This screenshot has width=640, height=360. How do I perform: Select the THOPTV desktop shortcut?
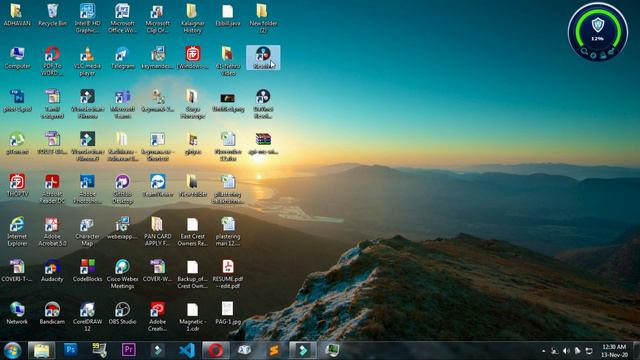tap(17, 185)
